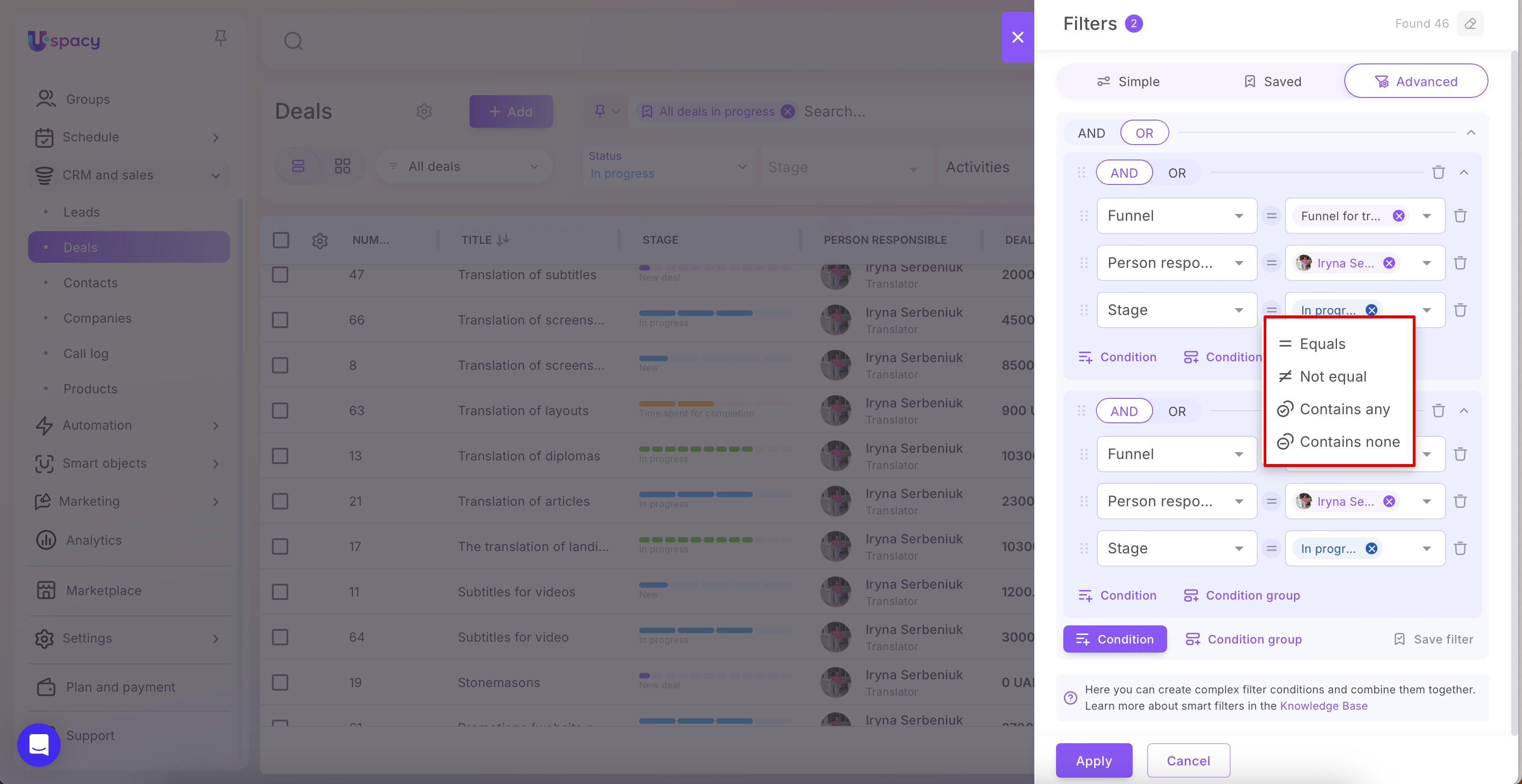The width and height of the screenshot is (1522, 784).
Task: Add a Condition group at the root level
Action: (1244, 639)
